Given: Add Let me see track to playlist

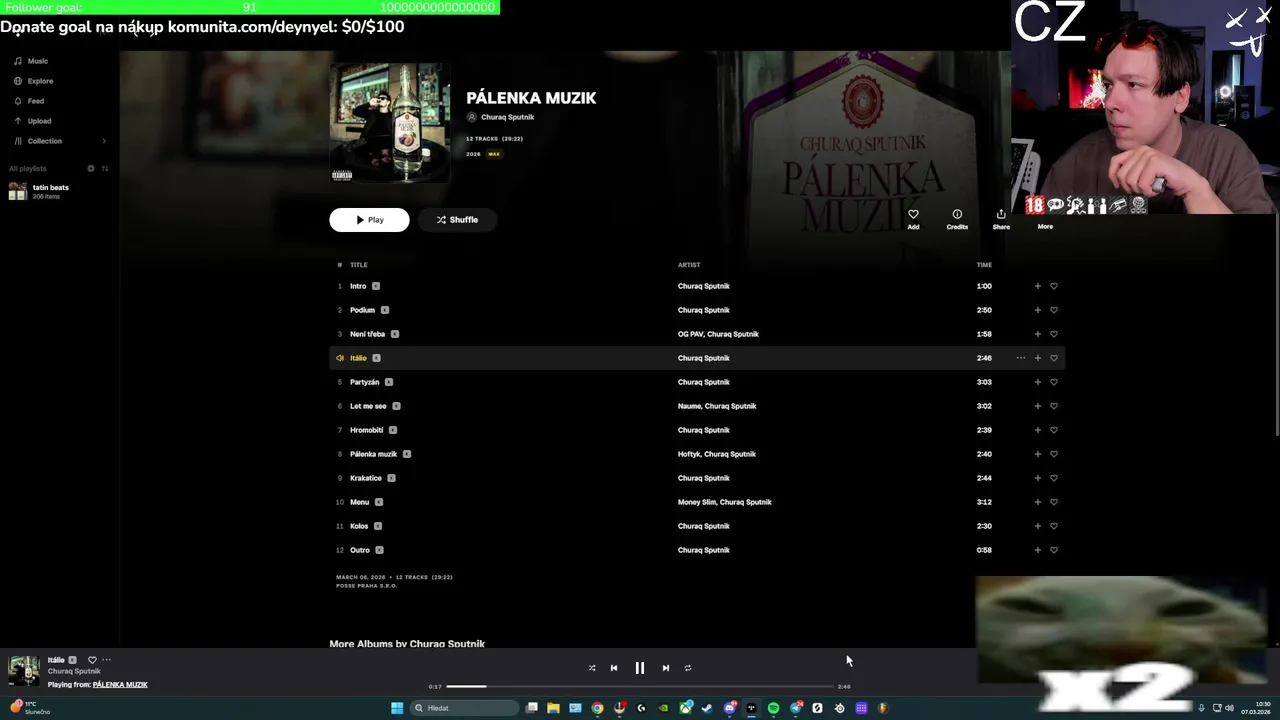Looking at the screenshot, I should click(1037, 406).
